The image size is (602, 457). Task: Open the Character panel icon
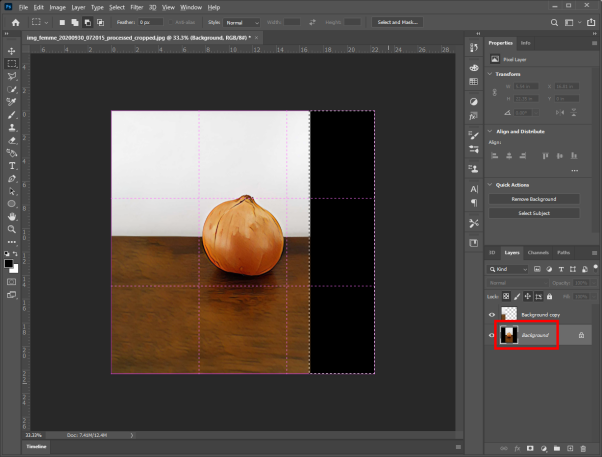(474, 189)
